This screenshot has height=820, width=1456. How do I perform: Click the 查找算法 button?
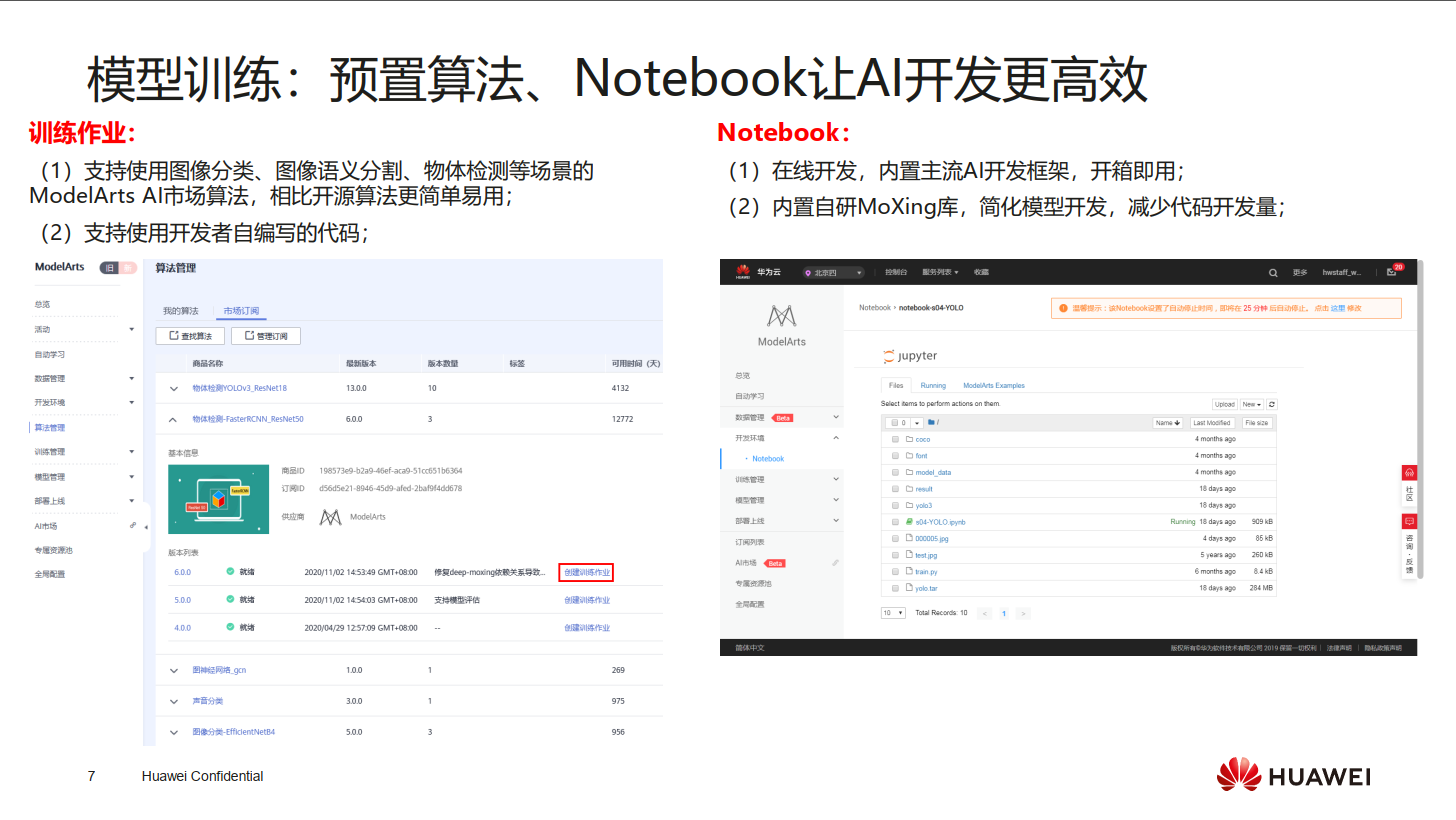tap(190, 336)
